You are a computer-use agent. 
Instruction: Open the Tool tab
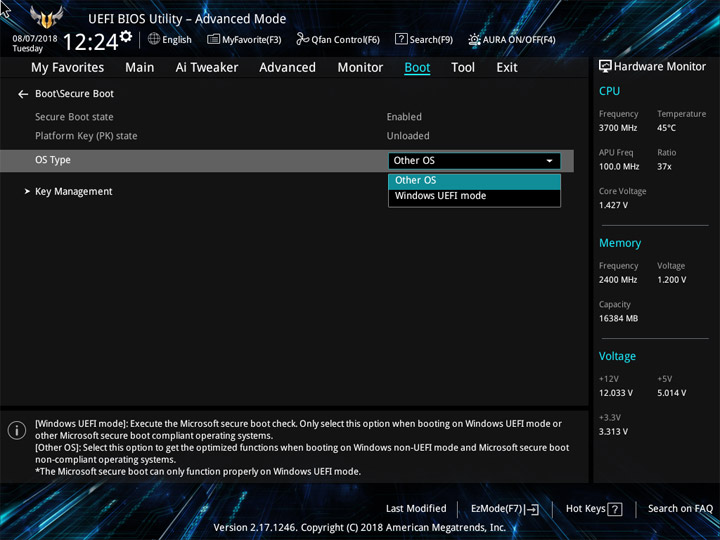(x=463, y=68)
